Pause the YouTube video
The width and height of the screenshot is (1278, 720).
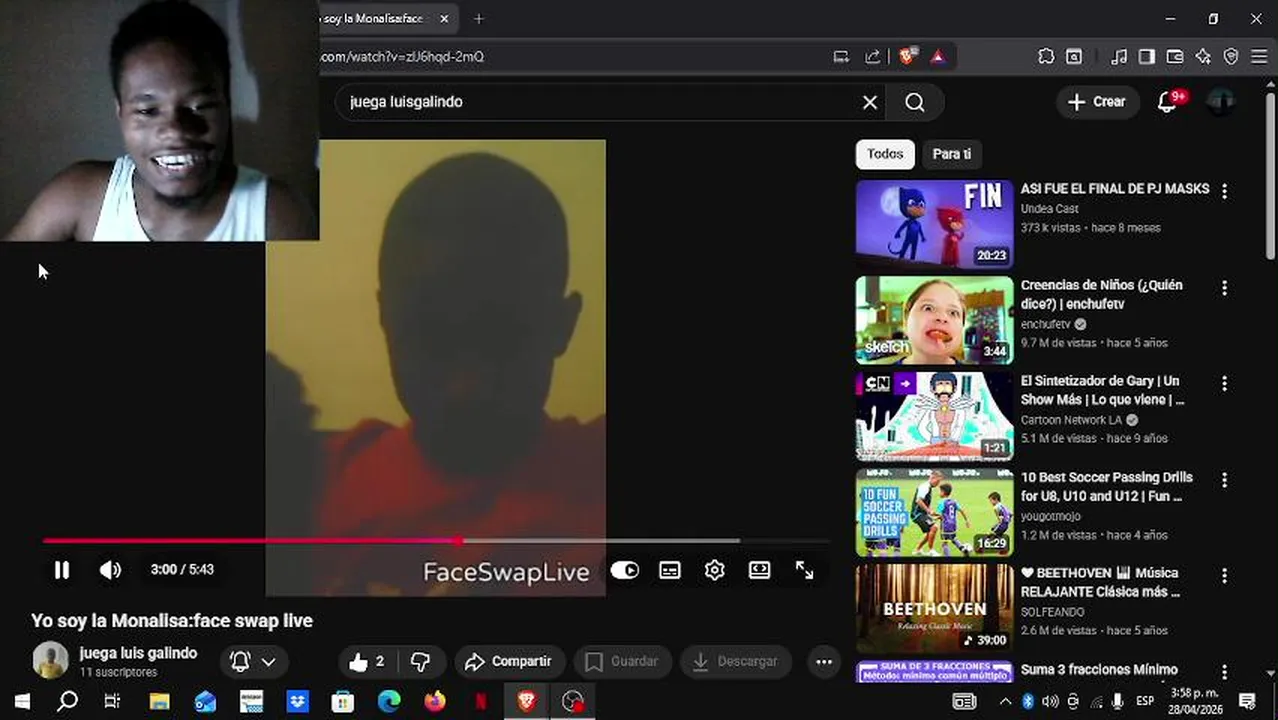(x=62, y=570)
